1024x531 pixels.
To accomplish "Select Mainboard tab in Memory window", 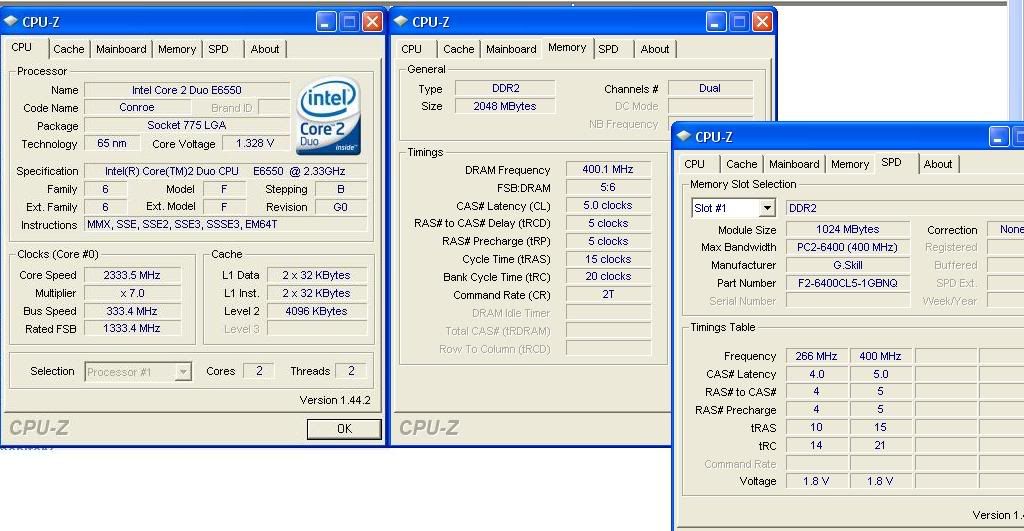I will 511,49.
